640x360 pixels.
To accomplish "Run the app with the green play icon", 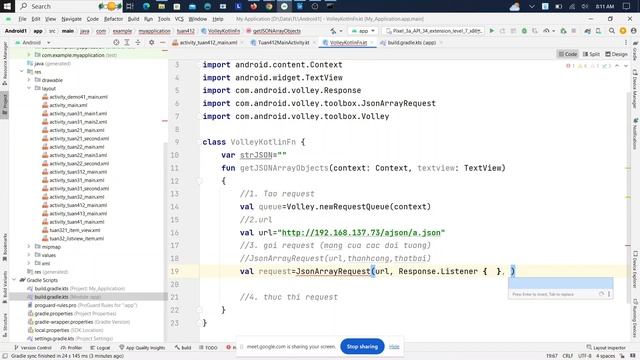I will tap(492, 31).
